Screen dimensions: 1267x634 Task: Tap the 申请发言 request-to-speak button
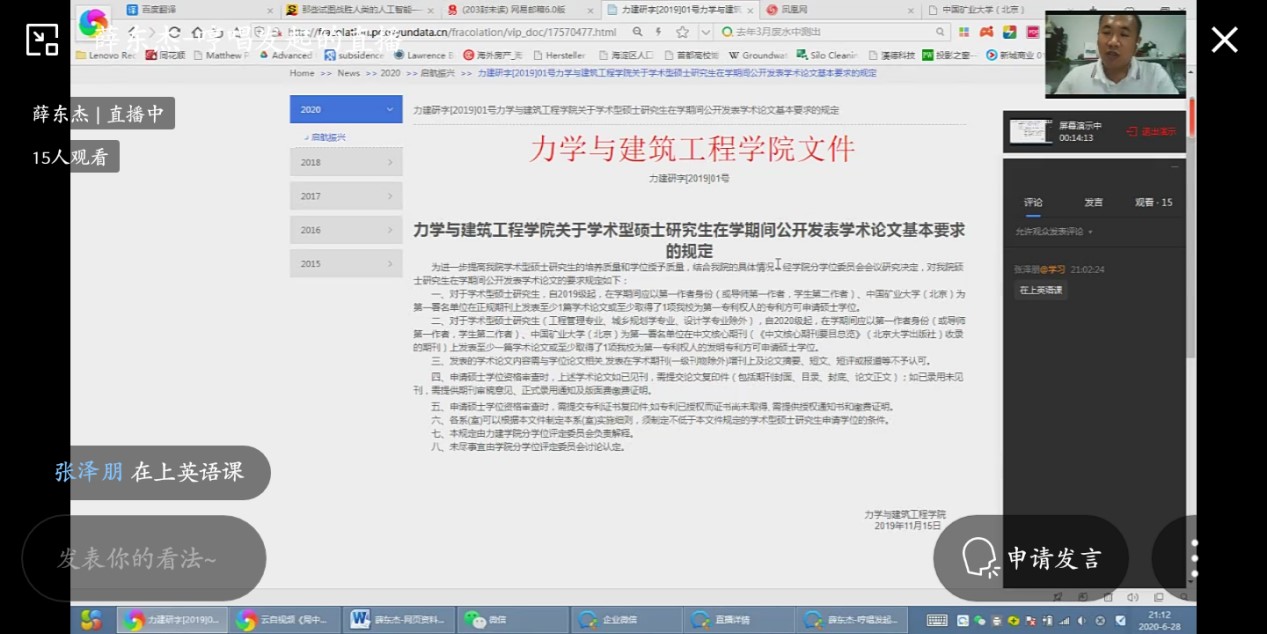(1031, 558)
